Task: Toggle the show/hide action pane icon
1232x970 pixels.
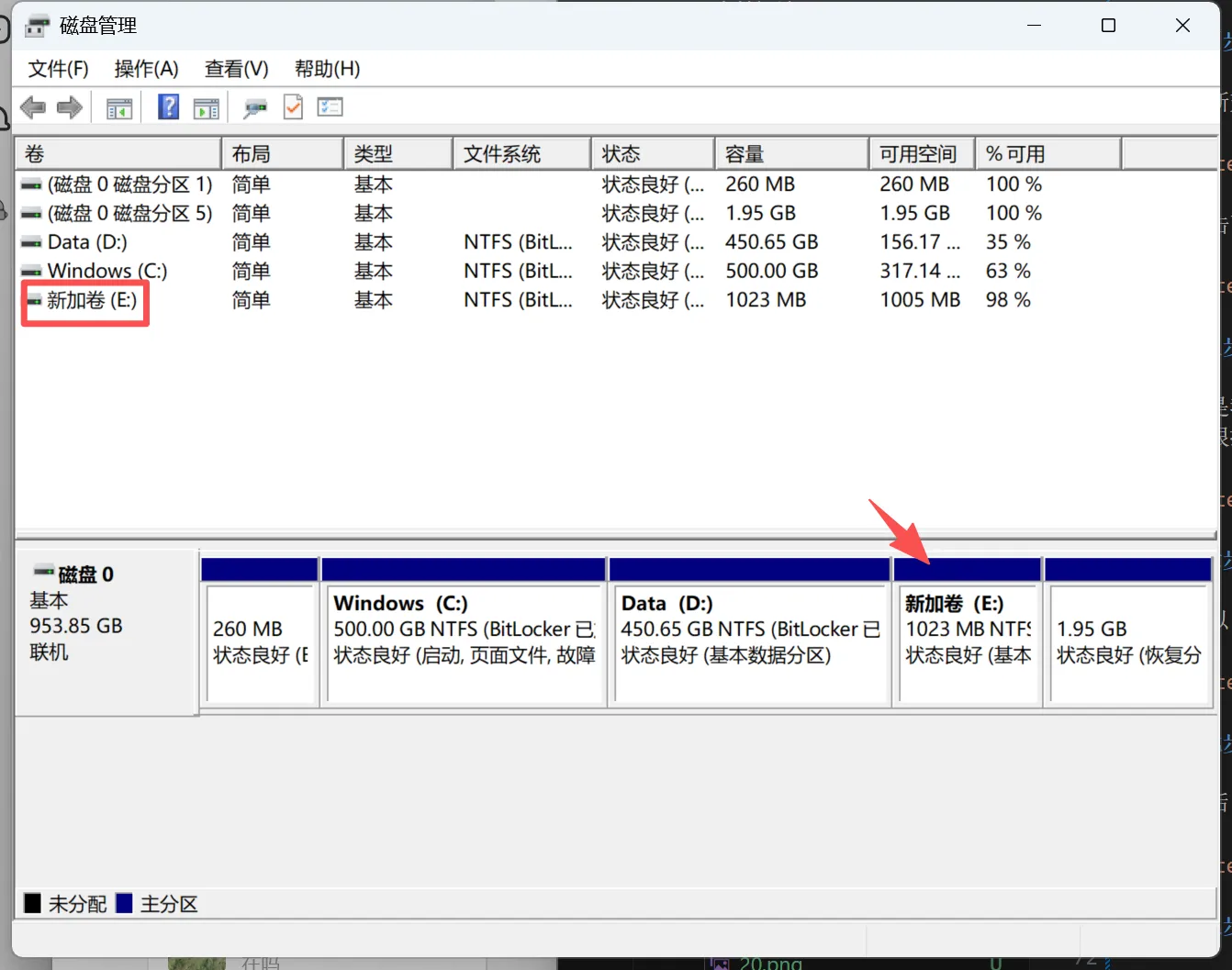Action: [x=207, y=108]
